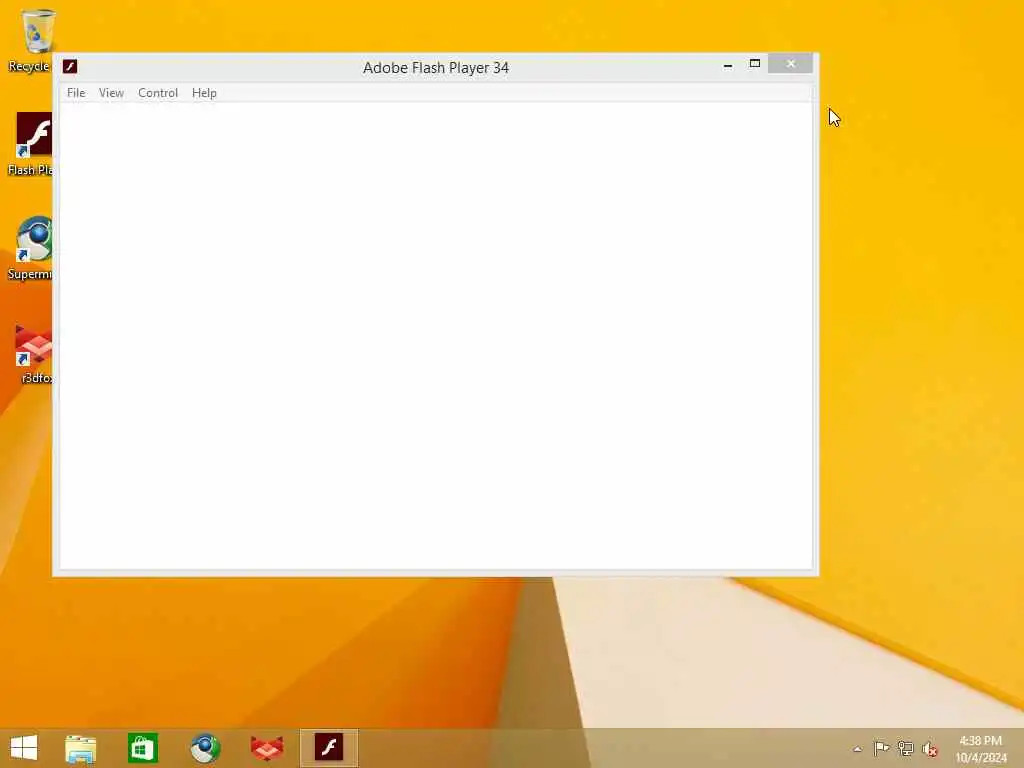Open File Explorer from the taskbar

[x=81, y=748]
